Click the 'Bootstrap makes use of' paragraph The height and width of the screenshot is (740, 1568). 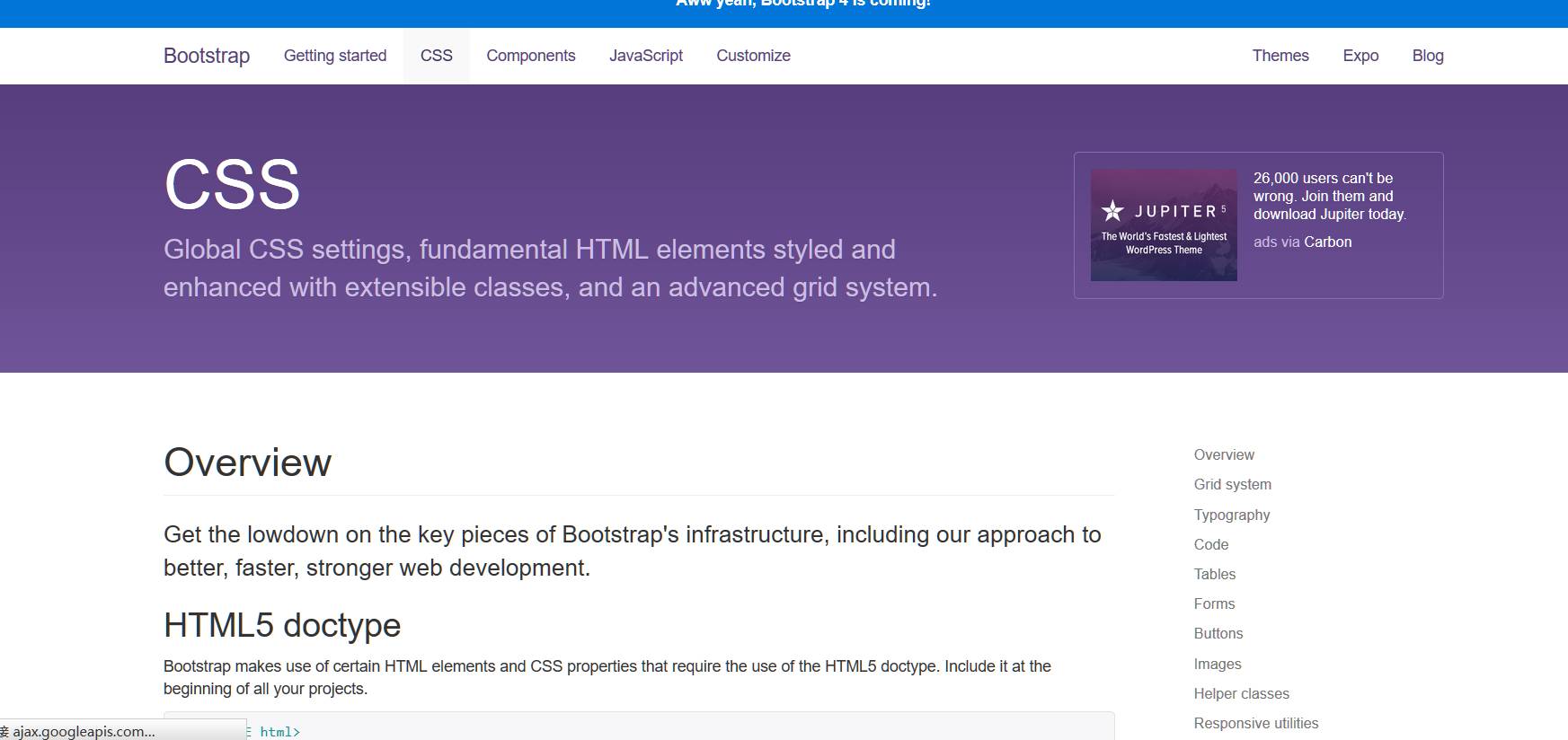pyautogui.click(x=607, y=677)
